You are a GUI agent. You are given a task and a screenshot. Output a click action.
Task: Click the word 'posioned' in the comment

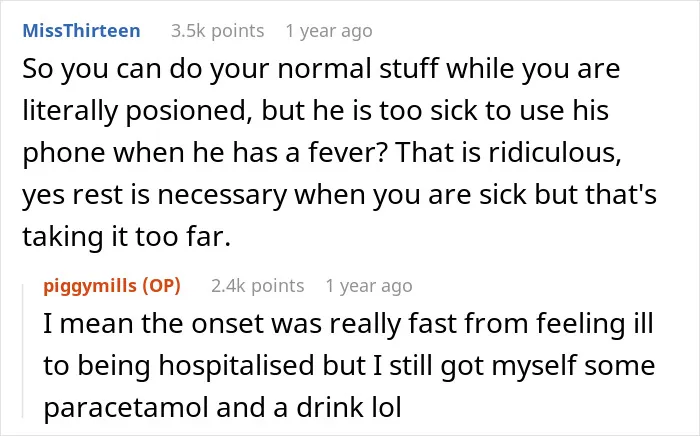tap(185, 111)
